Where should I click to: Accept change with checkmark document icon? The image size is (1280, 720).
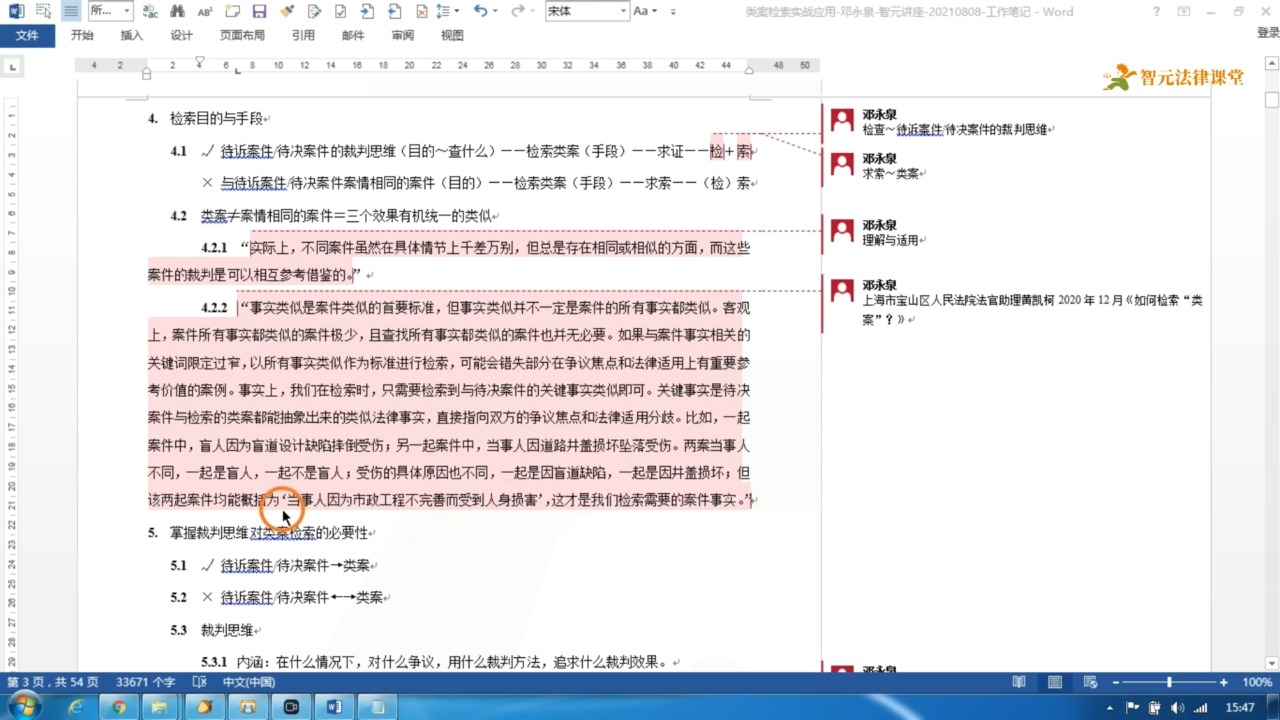click(340, 11)
